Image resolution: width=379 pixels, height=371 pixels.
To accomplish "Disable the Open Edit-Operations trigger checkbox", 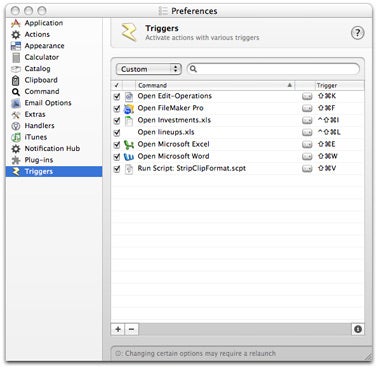I will pyautogui.click(x=117, y=96).
